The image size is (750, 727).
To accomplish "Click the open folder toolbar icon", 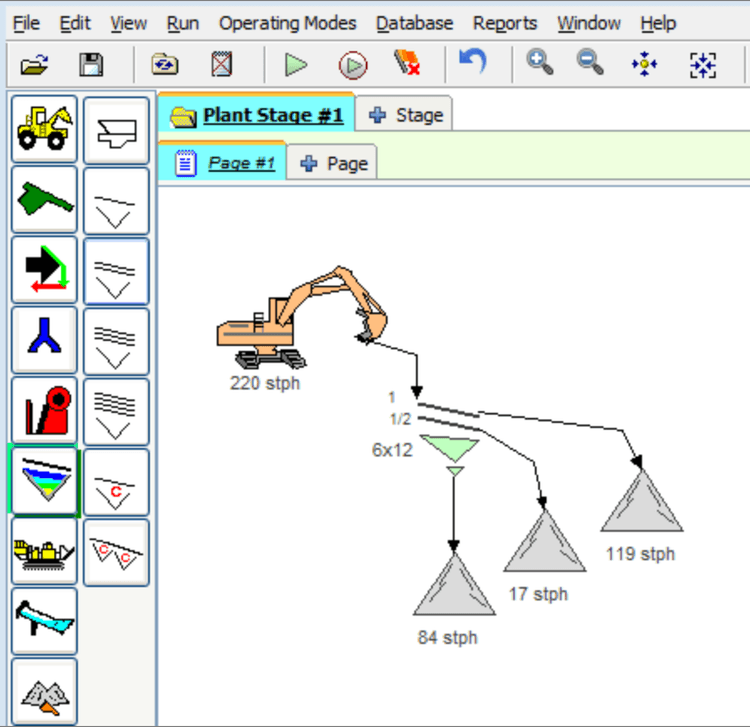I will click(x=35, y=66).
